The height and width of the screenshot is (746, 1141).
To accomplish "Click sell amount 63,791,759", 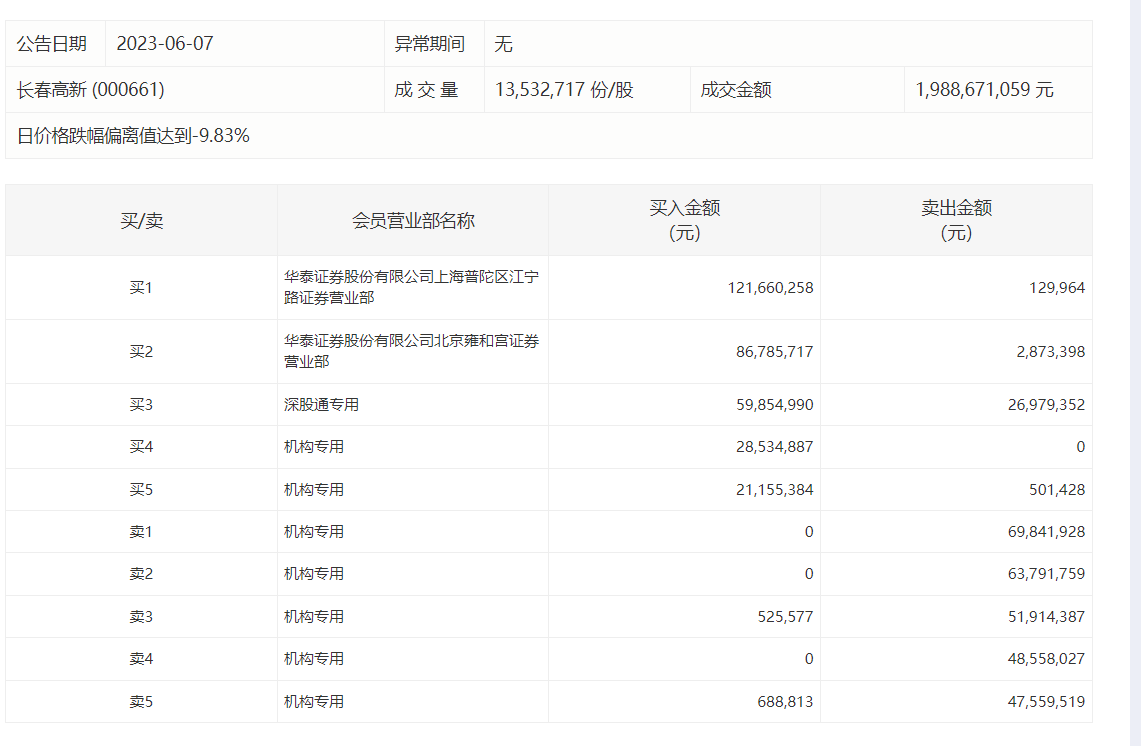I will point(1046,574).
